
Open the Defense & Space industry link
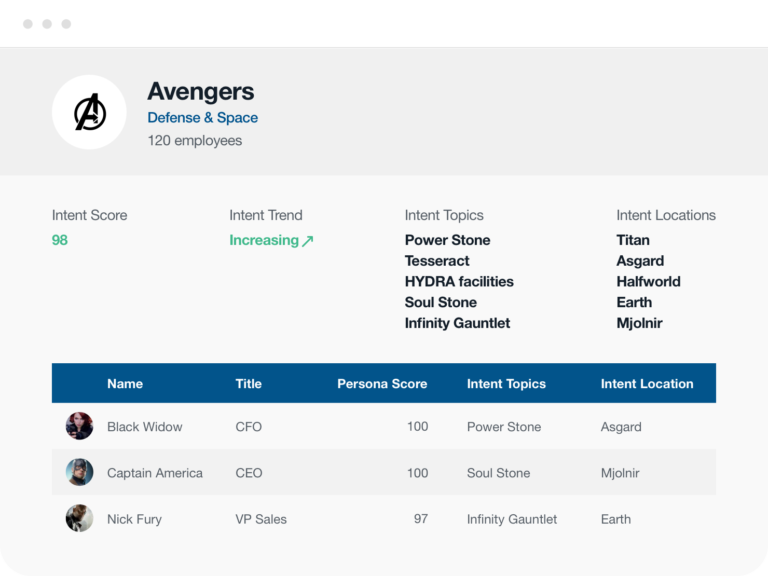203,118
